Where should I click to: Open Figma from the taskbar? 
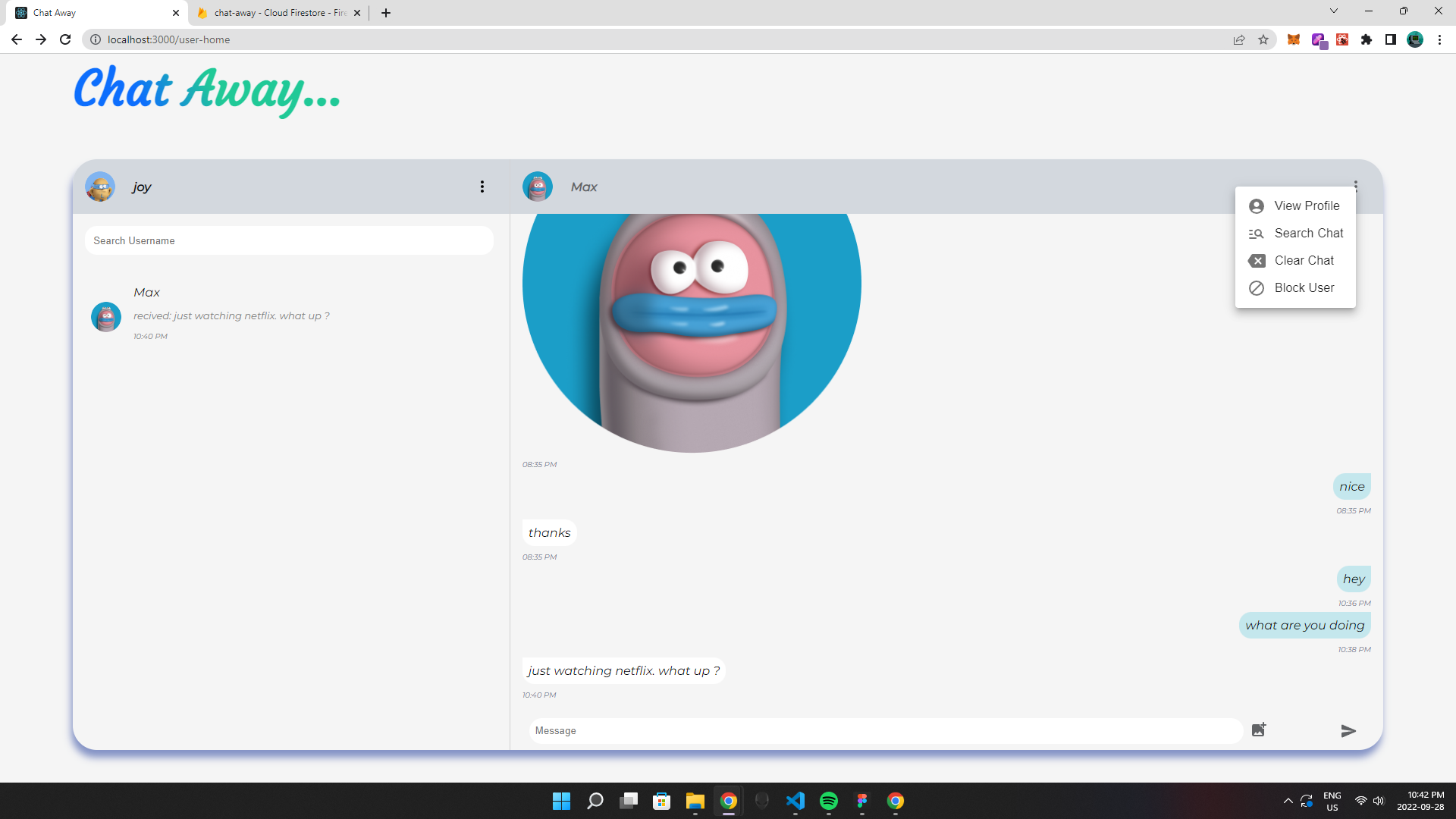coord(862,801)
